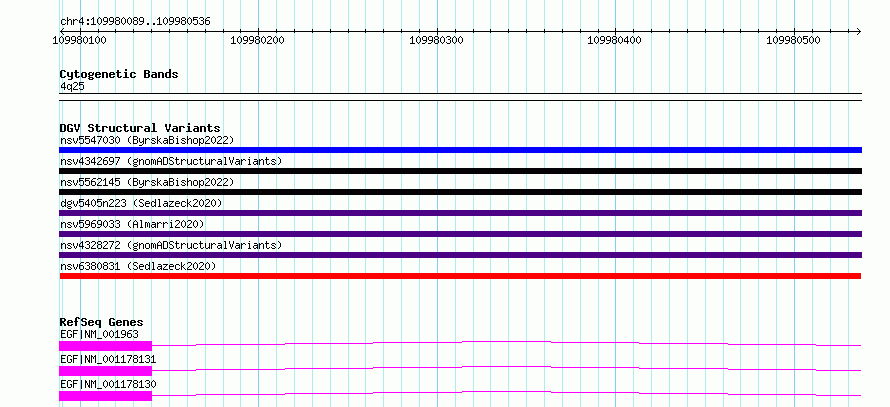Click the purple bar under nsv5969033
The height and width of the screenshot is (407, 890).
[460, 234]
